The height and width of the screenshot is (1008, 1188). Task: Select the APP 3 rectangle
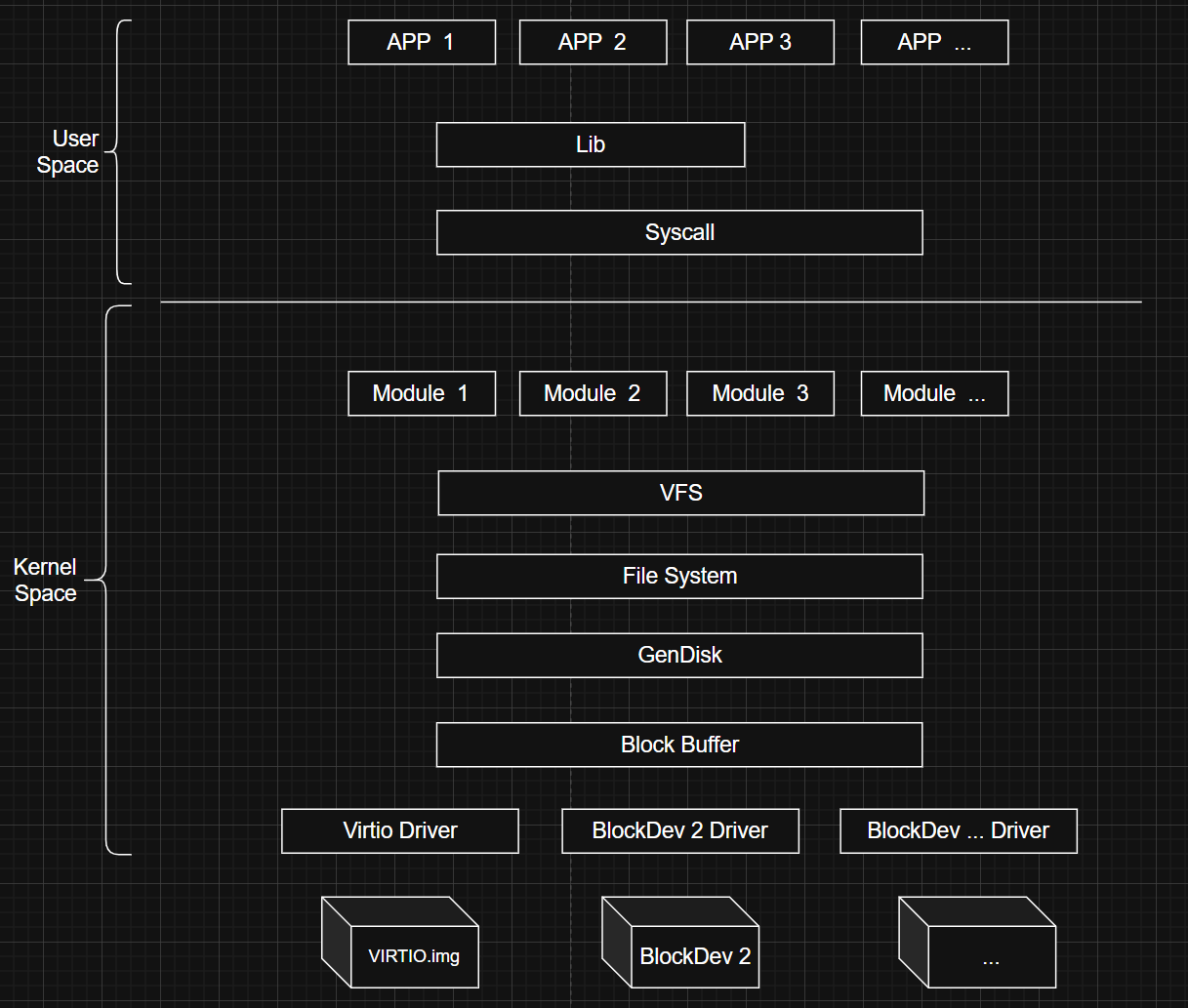[x=760, y=43]
